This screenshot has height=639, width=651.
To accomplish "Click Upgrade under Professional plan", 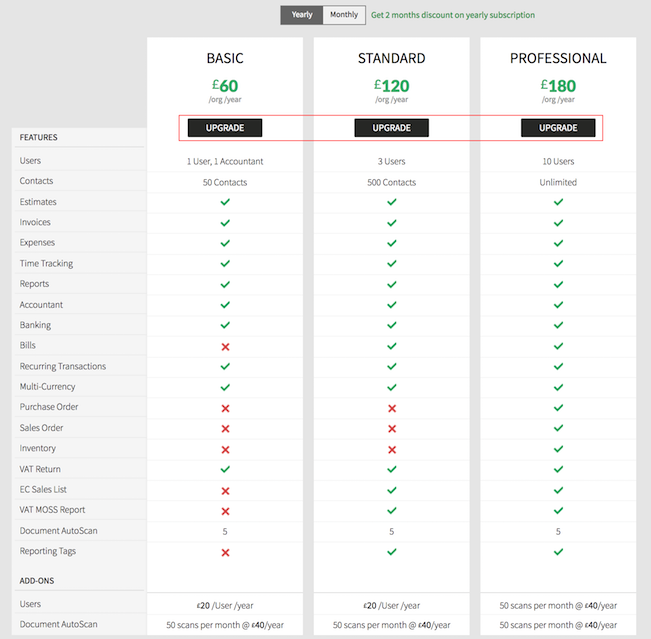I will 558,128.
